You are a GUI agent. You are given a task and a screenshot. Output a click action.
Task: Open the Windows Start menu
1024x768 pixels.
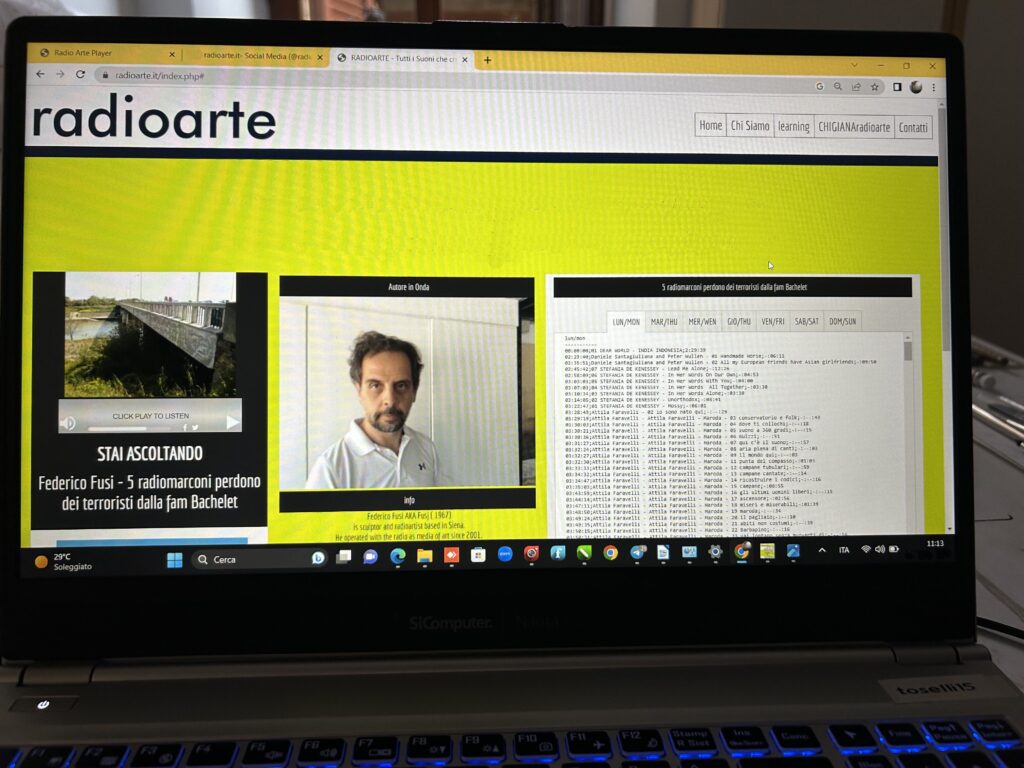point(174,560)
